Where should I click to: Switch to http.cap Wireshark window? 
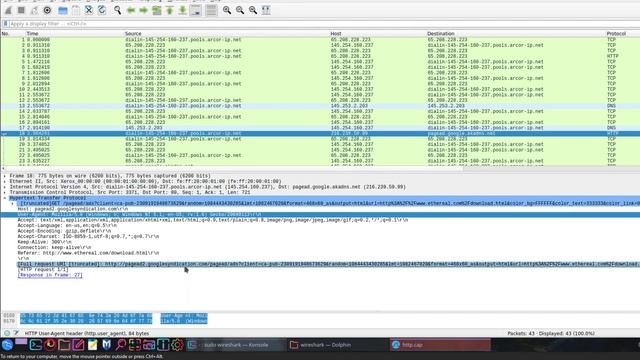pos(440,345)
